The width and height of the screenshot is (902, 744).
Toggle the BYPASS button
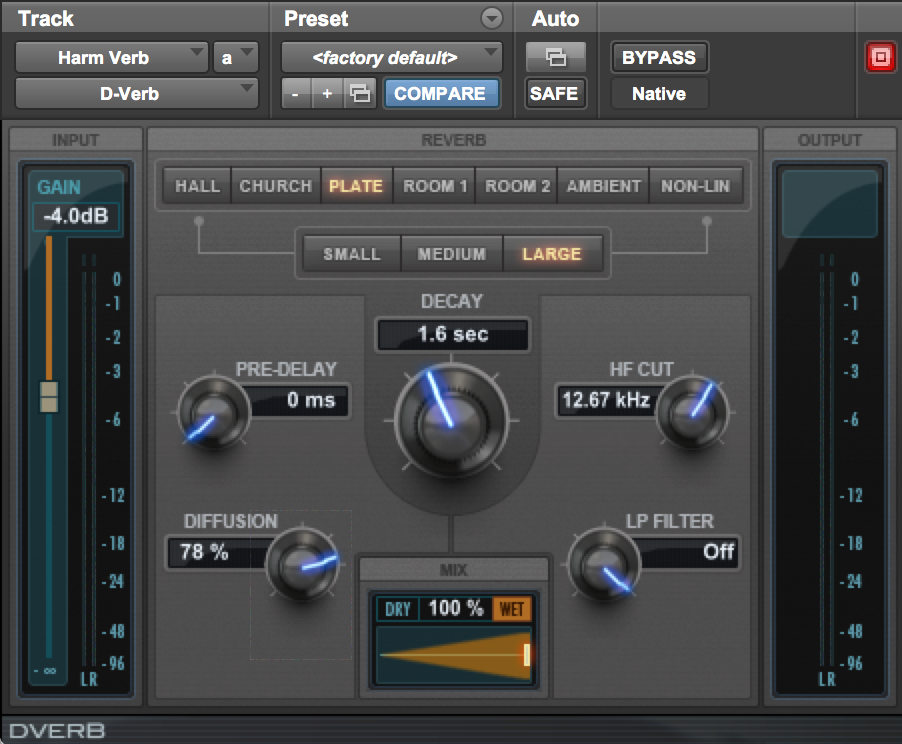pos(659,58)
